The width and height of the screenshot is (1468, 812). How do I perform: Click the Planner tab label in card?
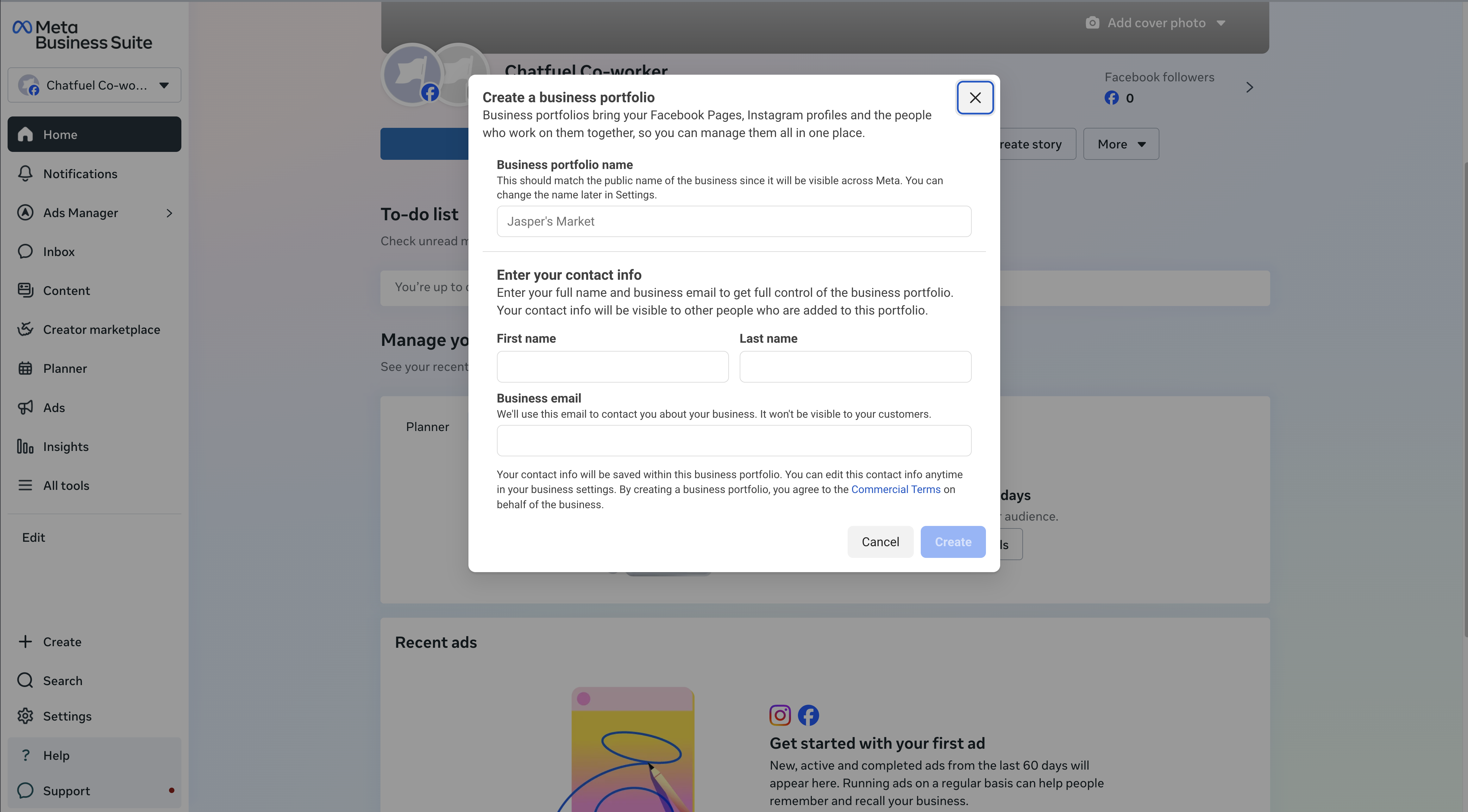(427, 427)
